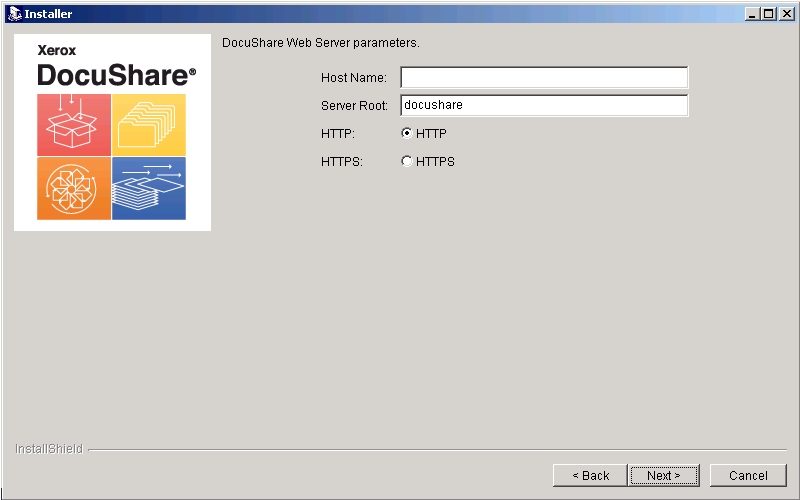The width and height of the screenshot is (800, 500).
Task: Click the Xerox DocuShare logo image
Action: click(x=112, y=132)
